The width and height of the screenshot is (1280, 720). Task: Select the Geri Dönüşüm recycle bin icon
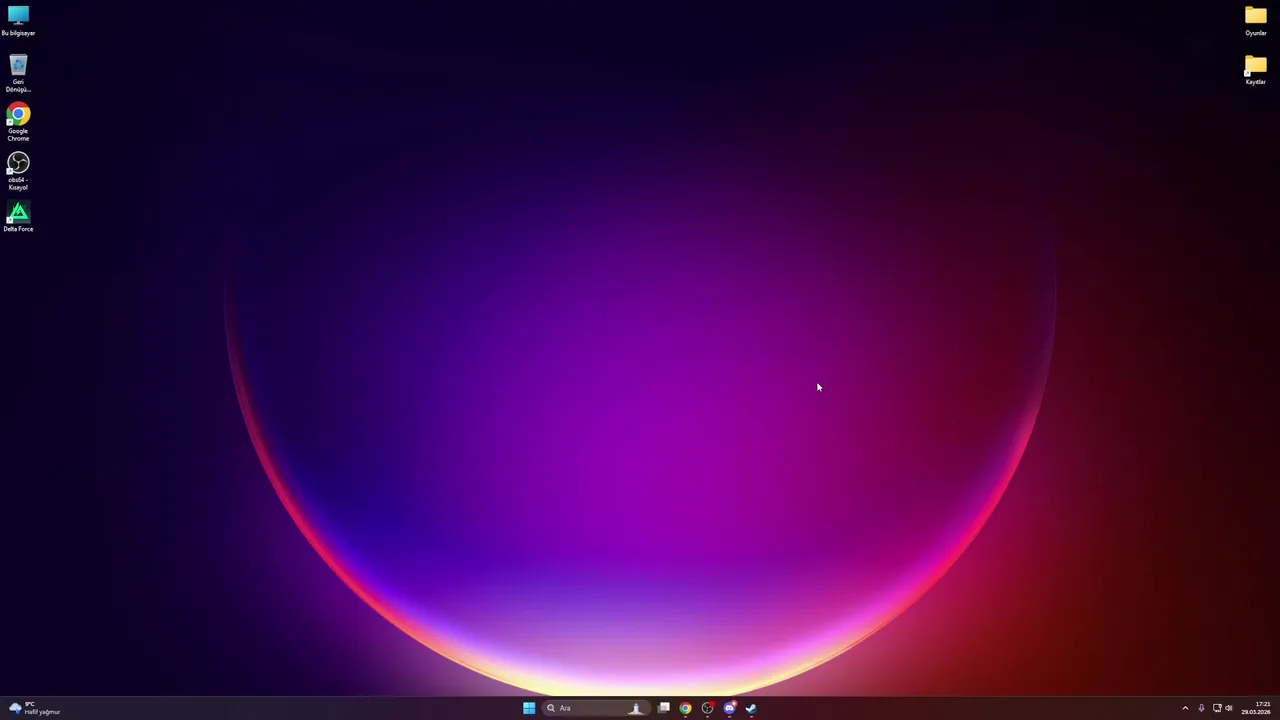18,74
